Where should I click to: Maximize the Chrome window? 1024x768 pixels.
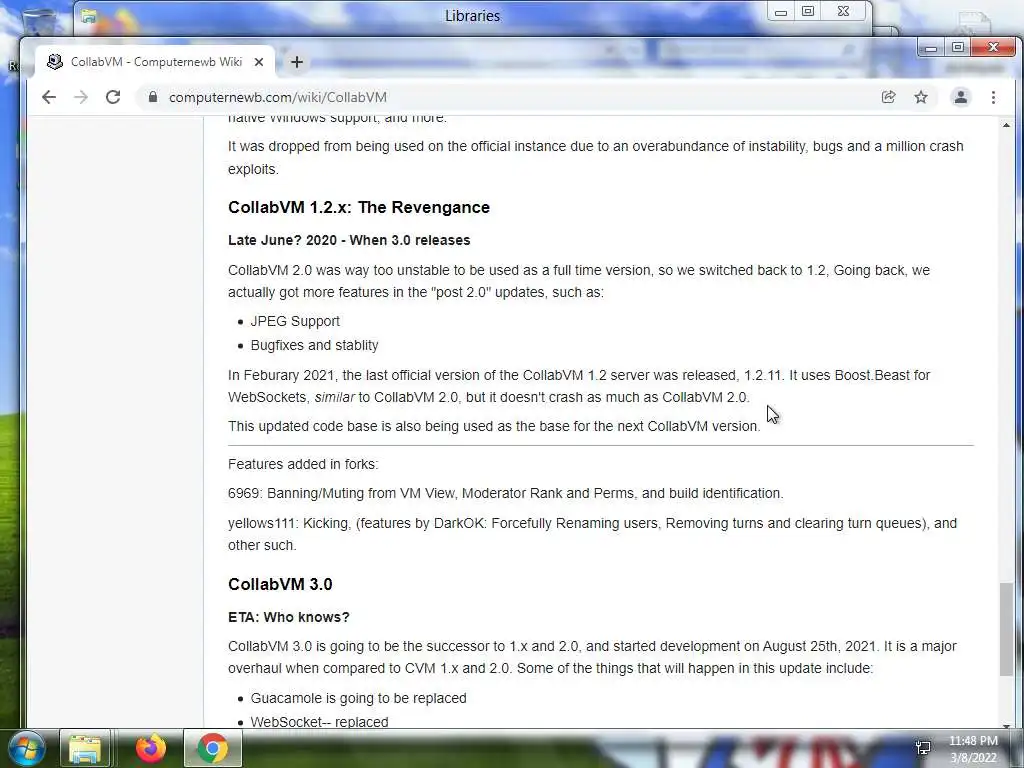[957, 48]
